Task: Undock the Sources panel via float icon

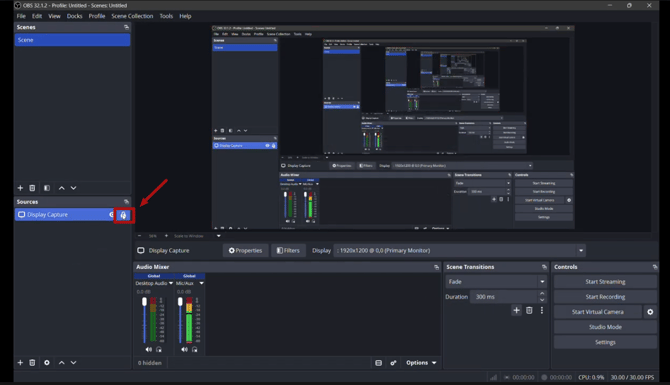Action: (126, 202)
